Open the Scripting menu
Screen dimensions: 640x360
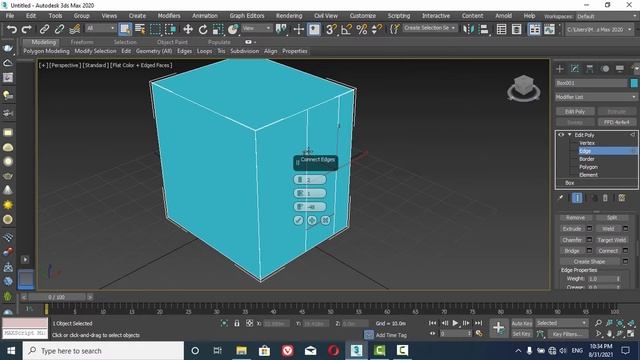(x=399, y=16)
